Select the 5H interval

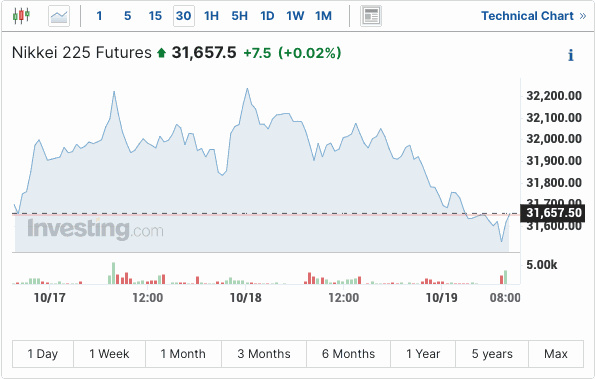[239, 16]
